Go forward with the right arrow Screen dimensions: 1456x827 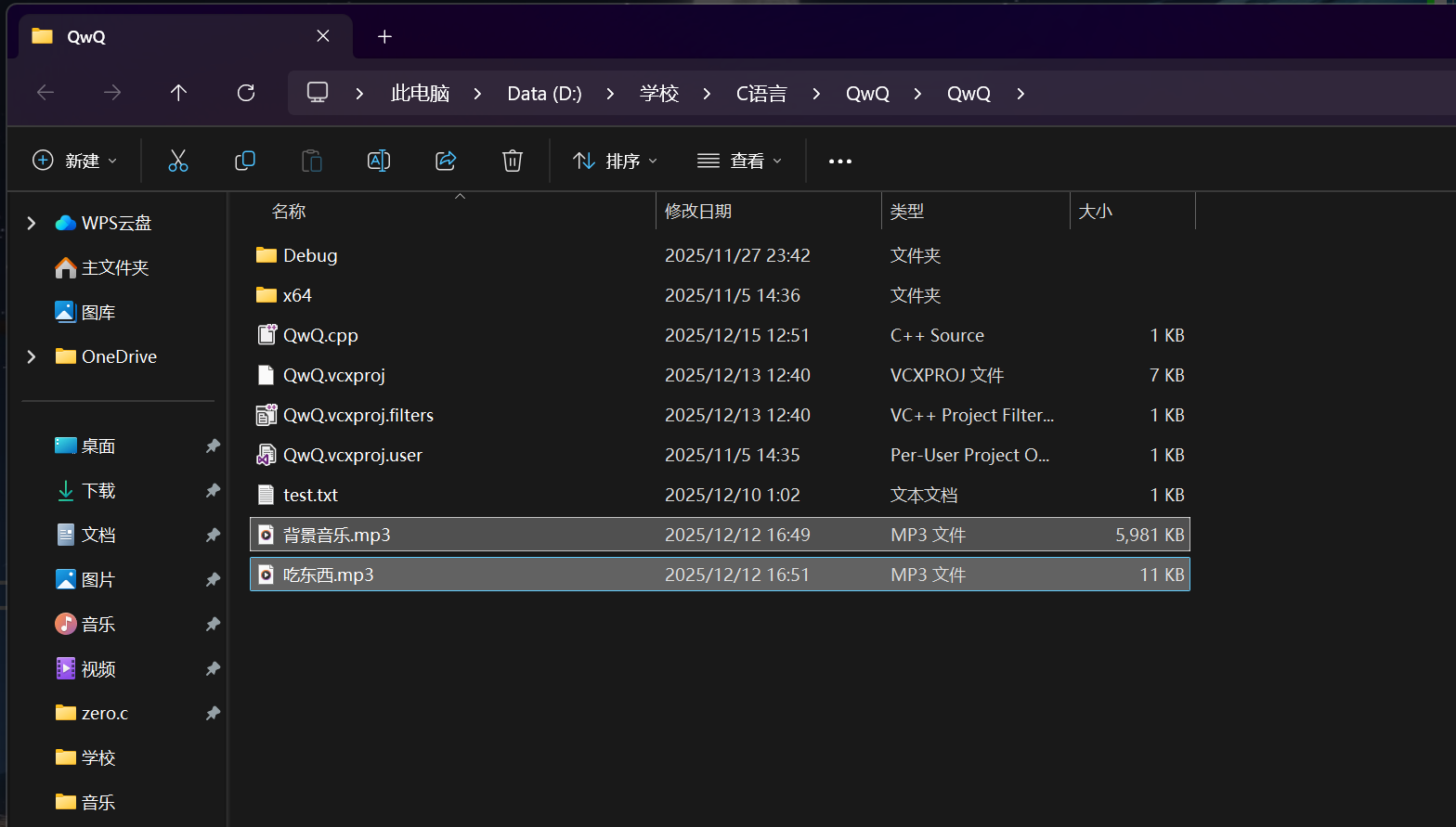click(x=112, y=92)
